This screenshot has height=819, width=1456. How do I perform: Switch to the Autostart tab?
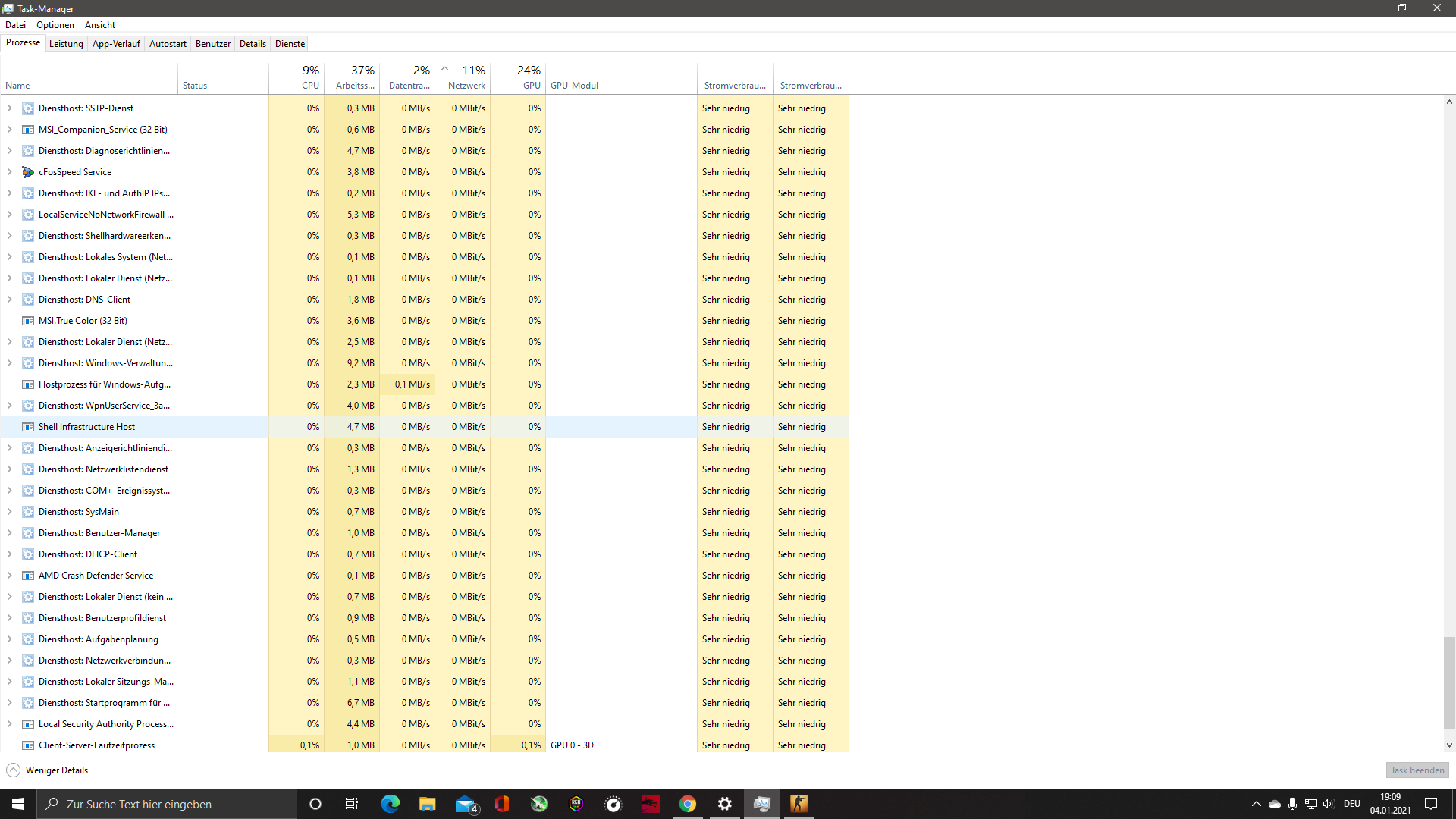[x=168, y=43]
